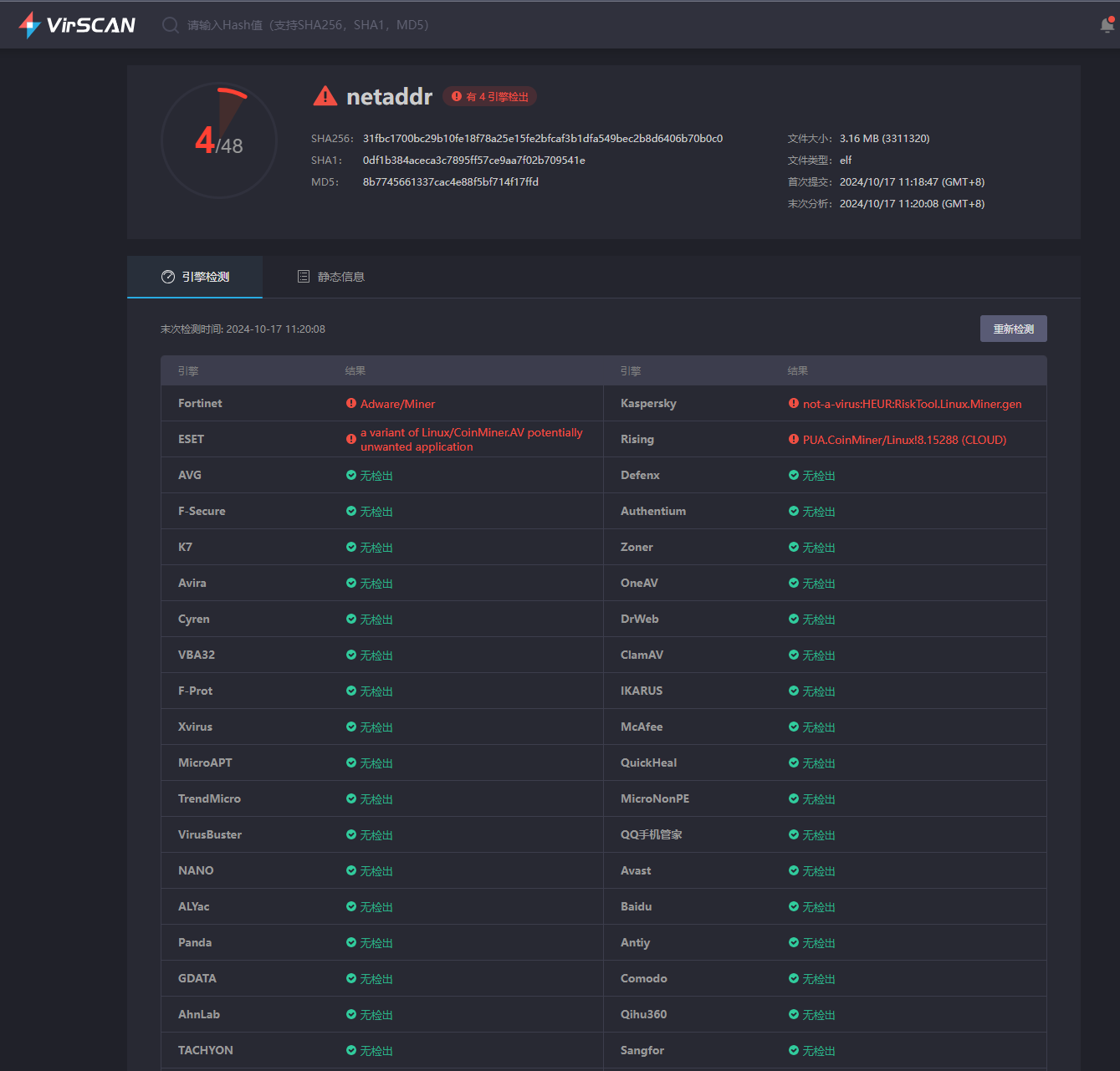Click the IKARUS engine name
The width and height of the screenshot is (1120, 1071).
click(642, 691)
